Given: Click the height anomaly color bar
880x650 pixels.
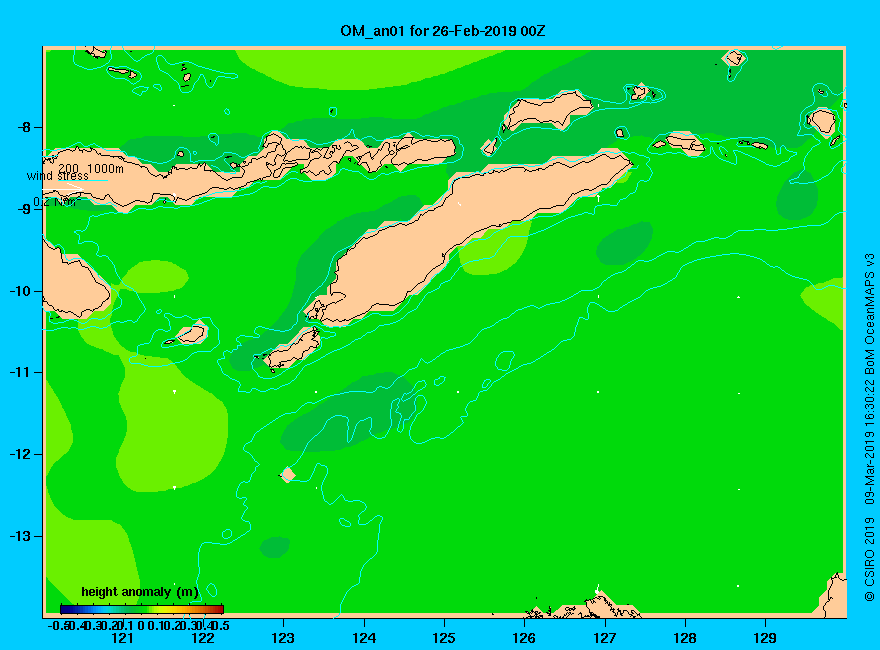Looking at the screenshot, I should tap(142, 609).
